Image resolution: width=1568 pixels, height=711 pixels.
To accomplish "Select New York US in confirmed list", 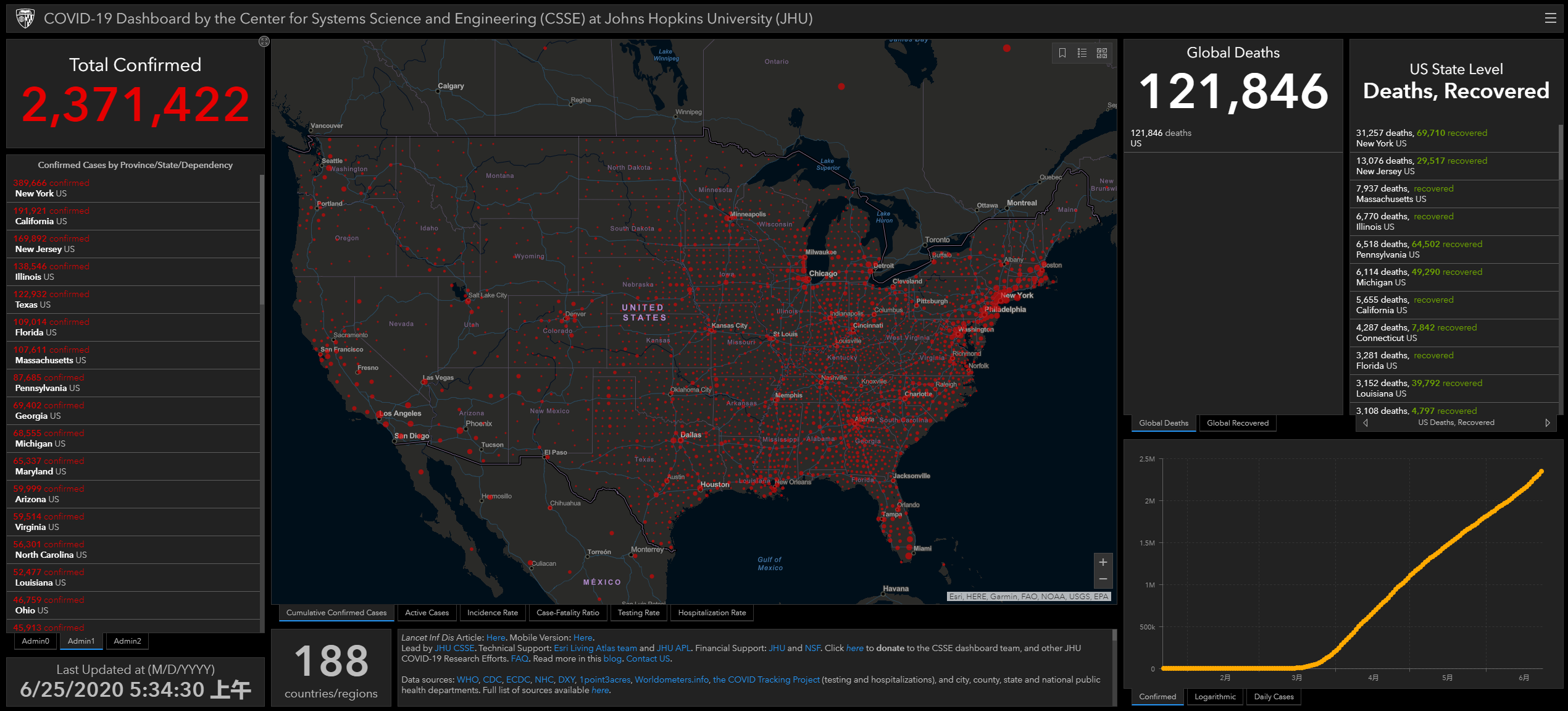I will coord(41,193).
